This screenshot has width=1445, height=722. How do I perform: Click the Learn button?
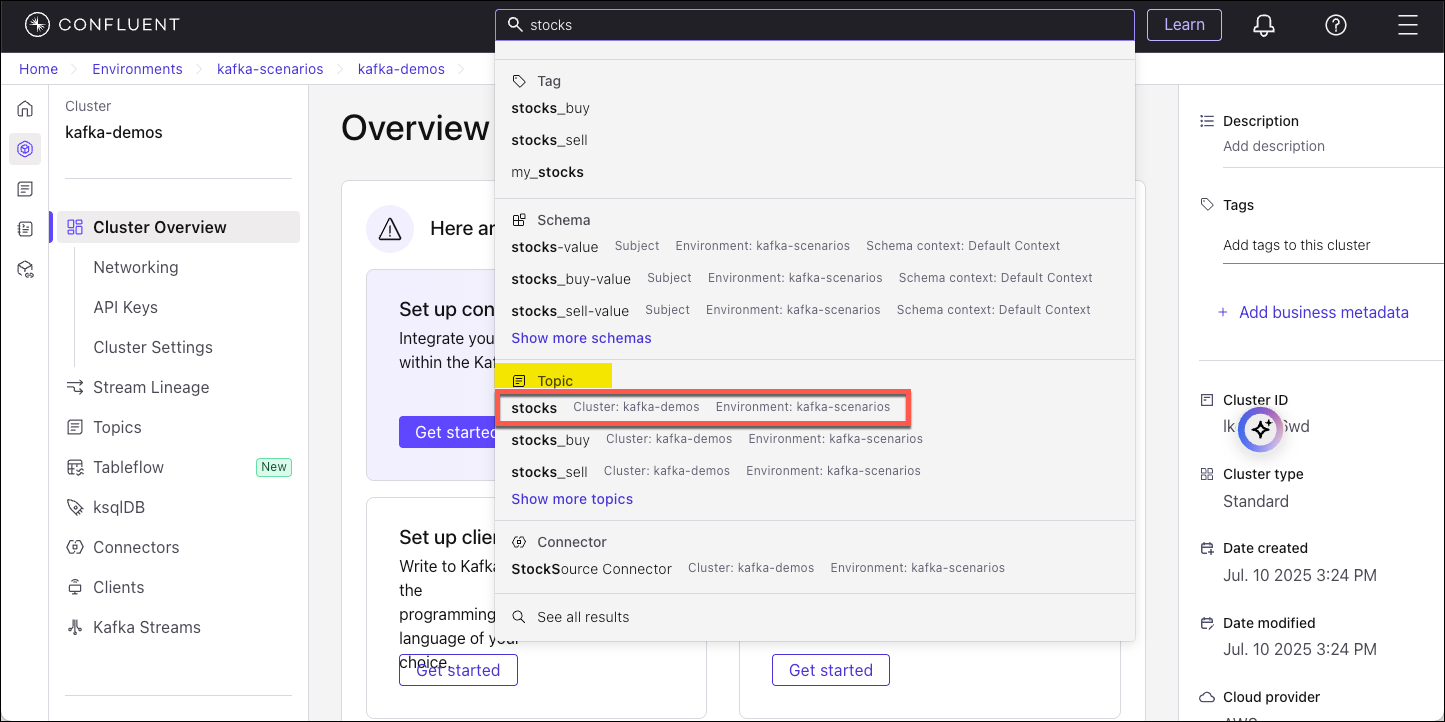coord(1184,24)
